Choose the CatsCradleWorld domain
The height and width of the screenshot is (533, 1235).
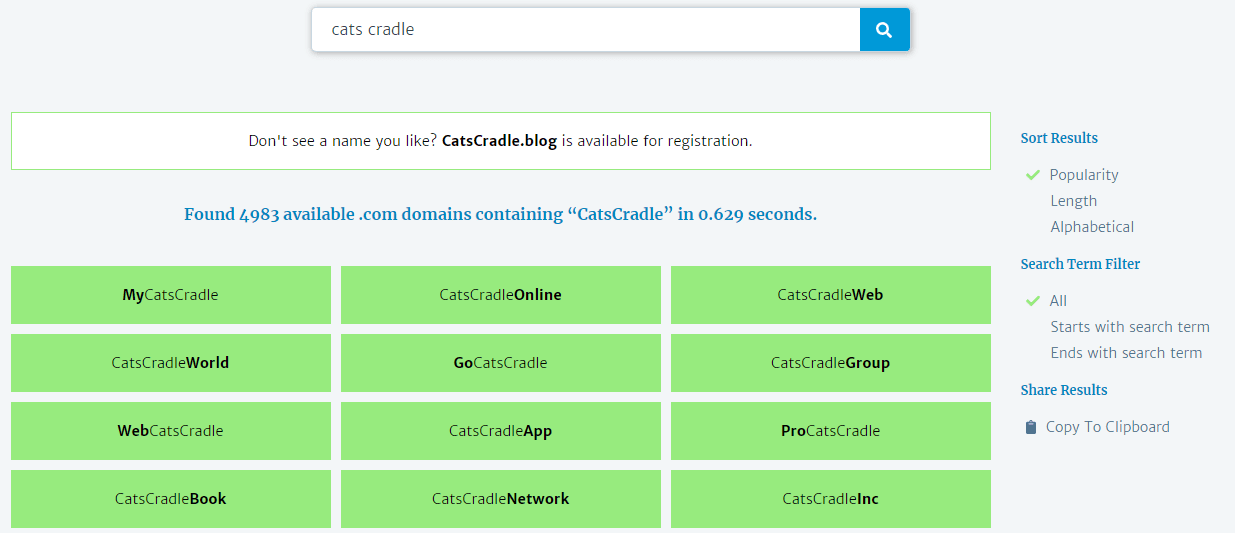tap(171, 363)
